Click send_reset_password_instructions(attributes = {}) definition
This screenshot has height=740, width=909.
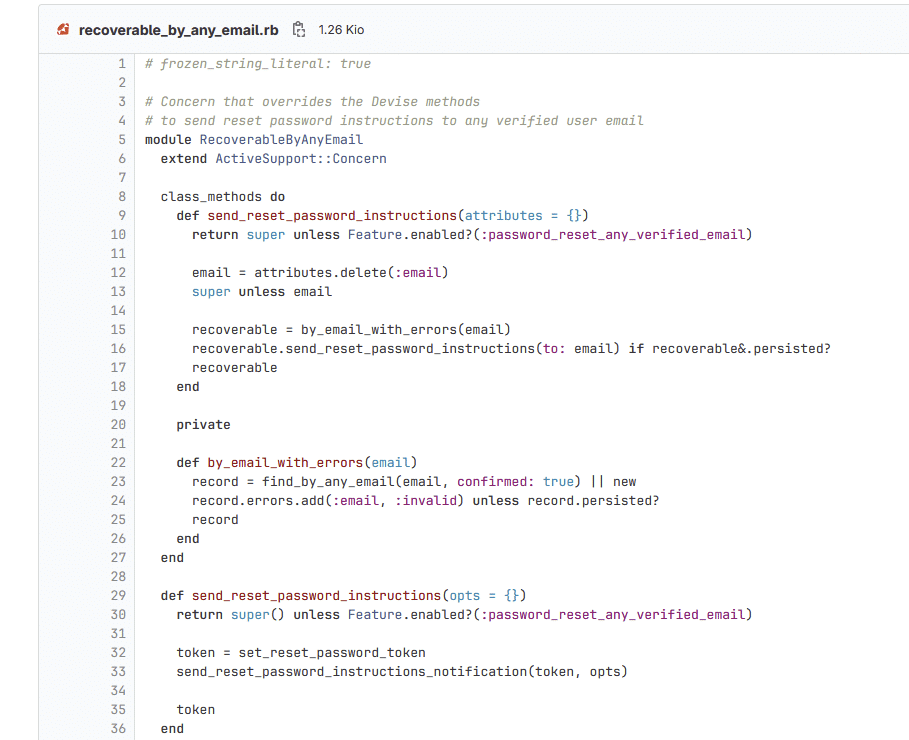click(383, 216)
